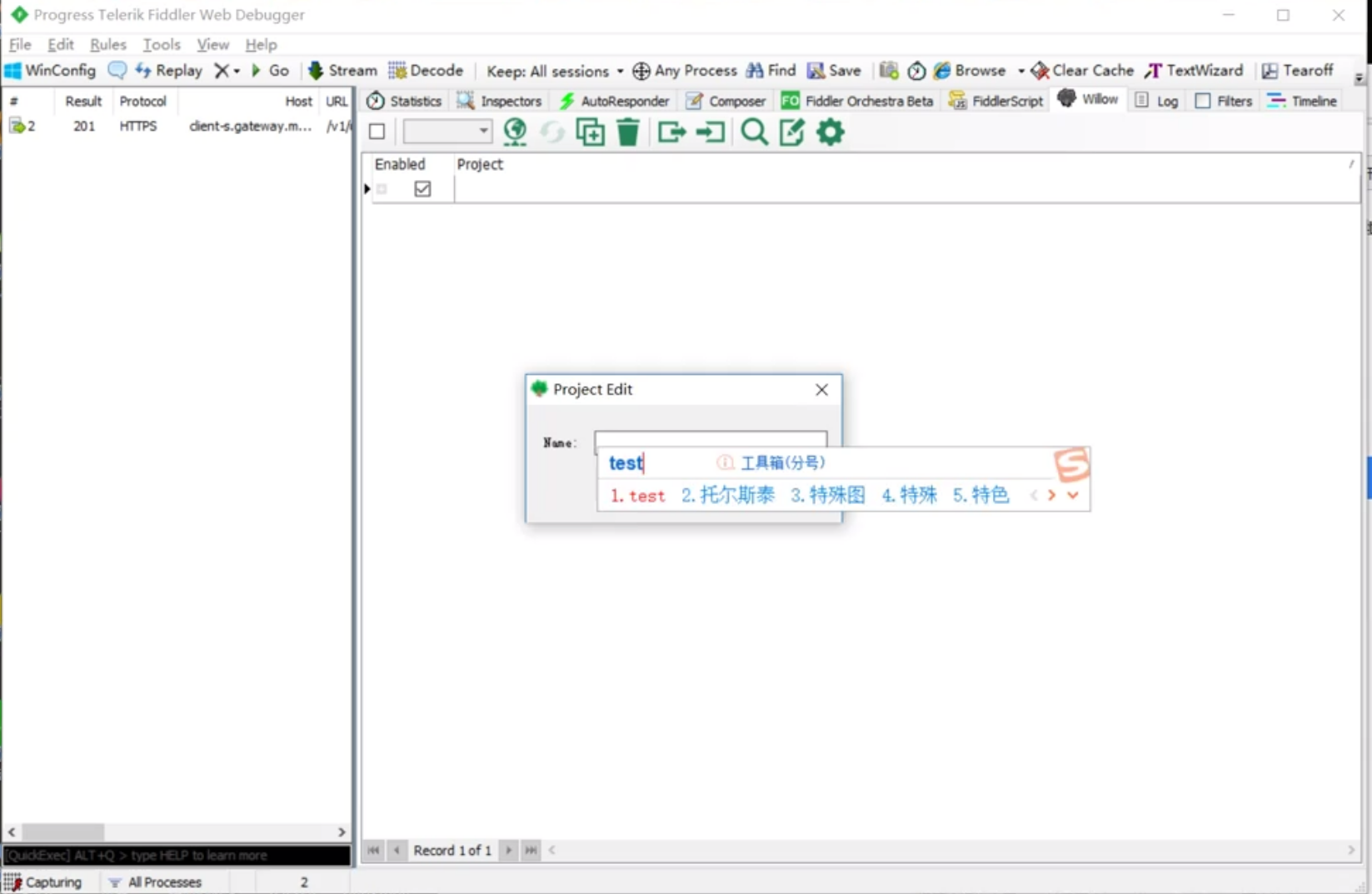
Task: Replay the selected session
Action: click(x=169, y=71)
